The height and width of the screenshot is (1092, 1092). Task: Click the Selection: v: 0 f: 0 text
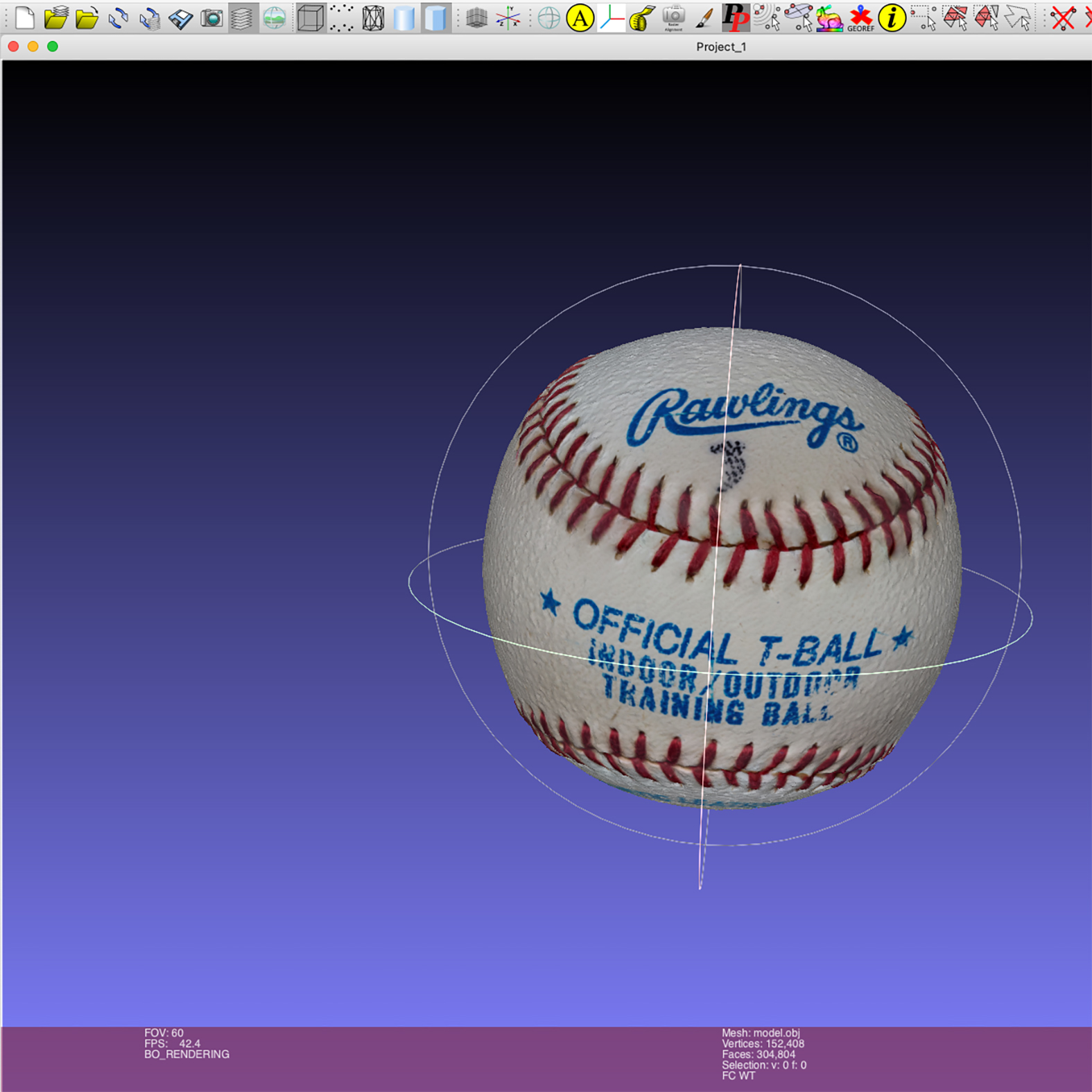764,1065
